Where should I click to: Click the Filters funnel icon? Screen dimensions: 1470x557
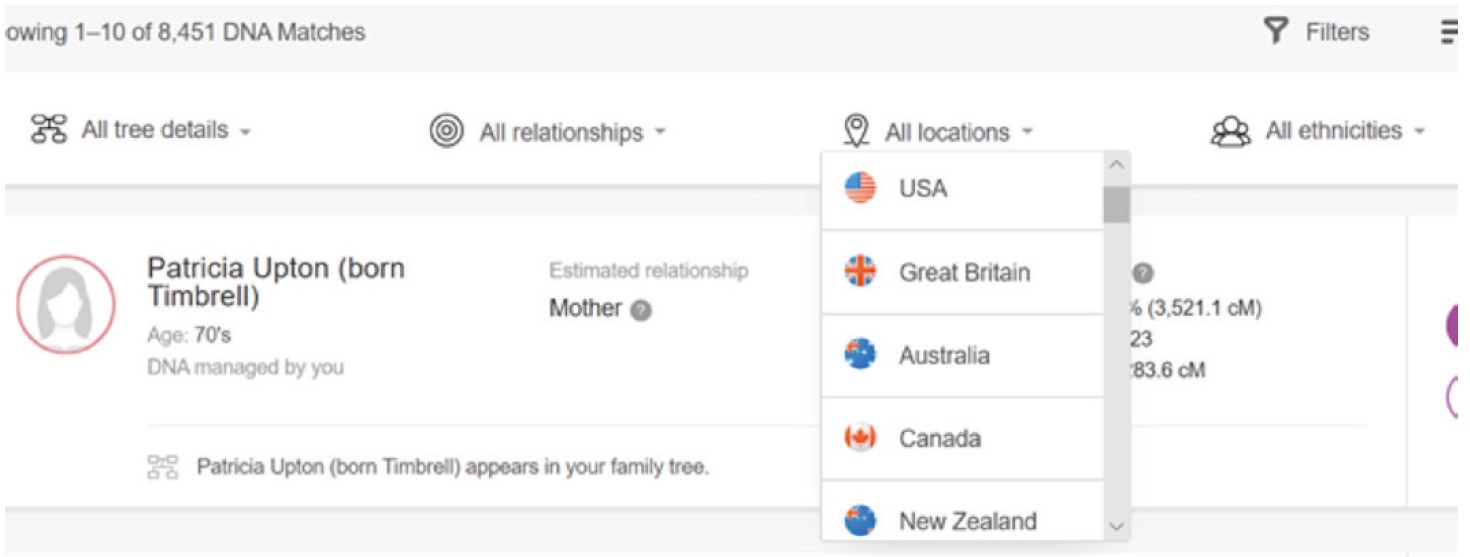(1276, 32)
